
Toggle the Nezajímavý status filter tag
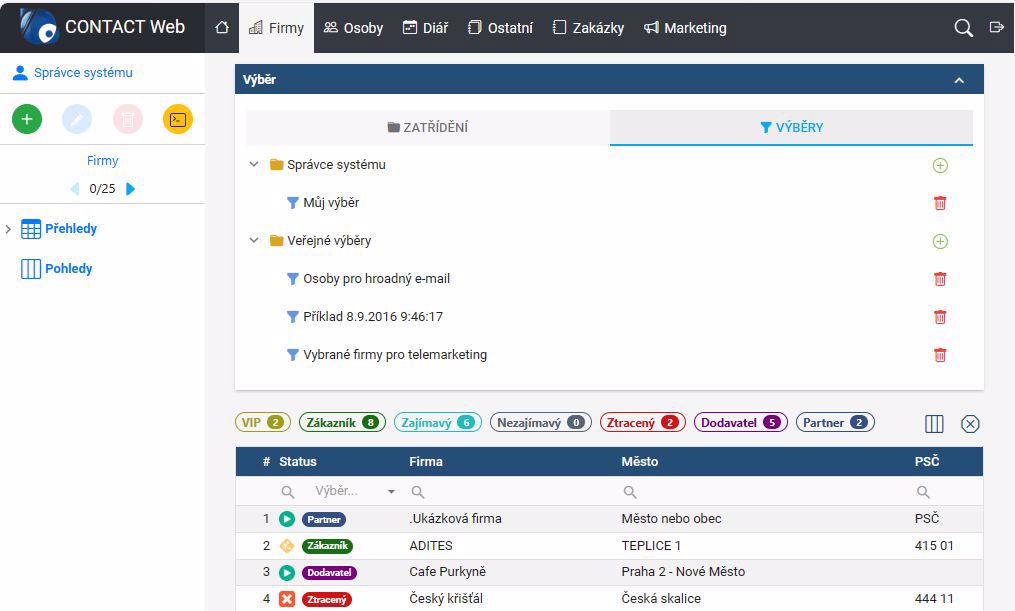[x=541, y=423]
